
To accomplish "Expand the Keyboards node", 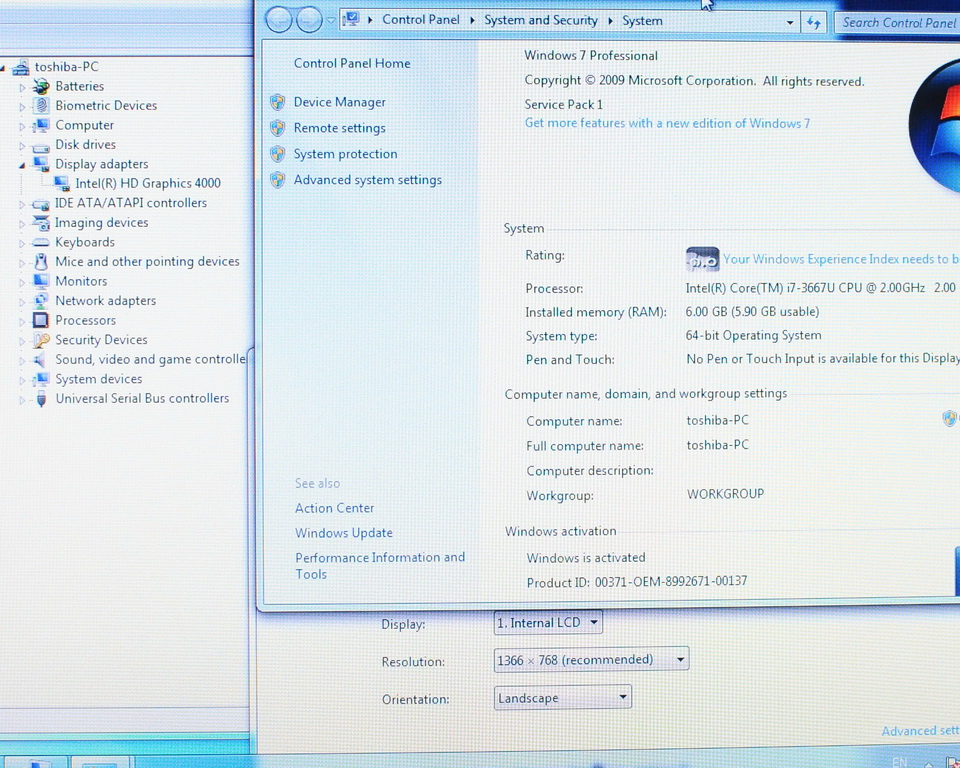I will tap(23, 244).
